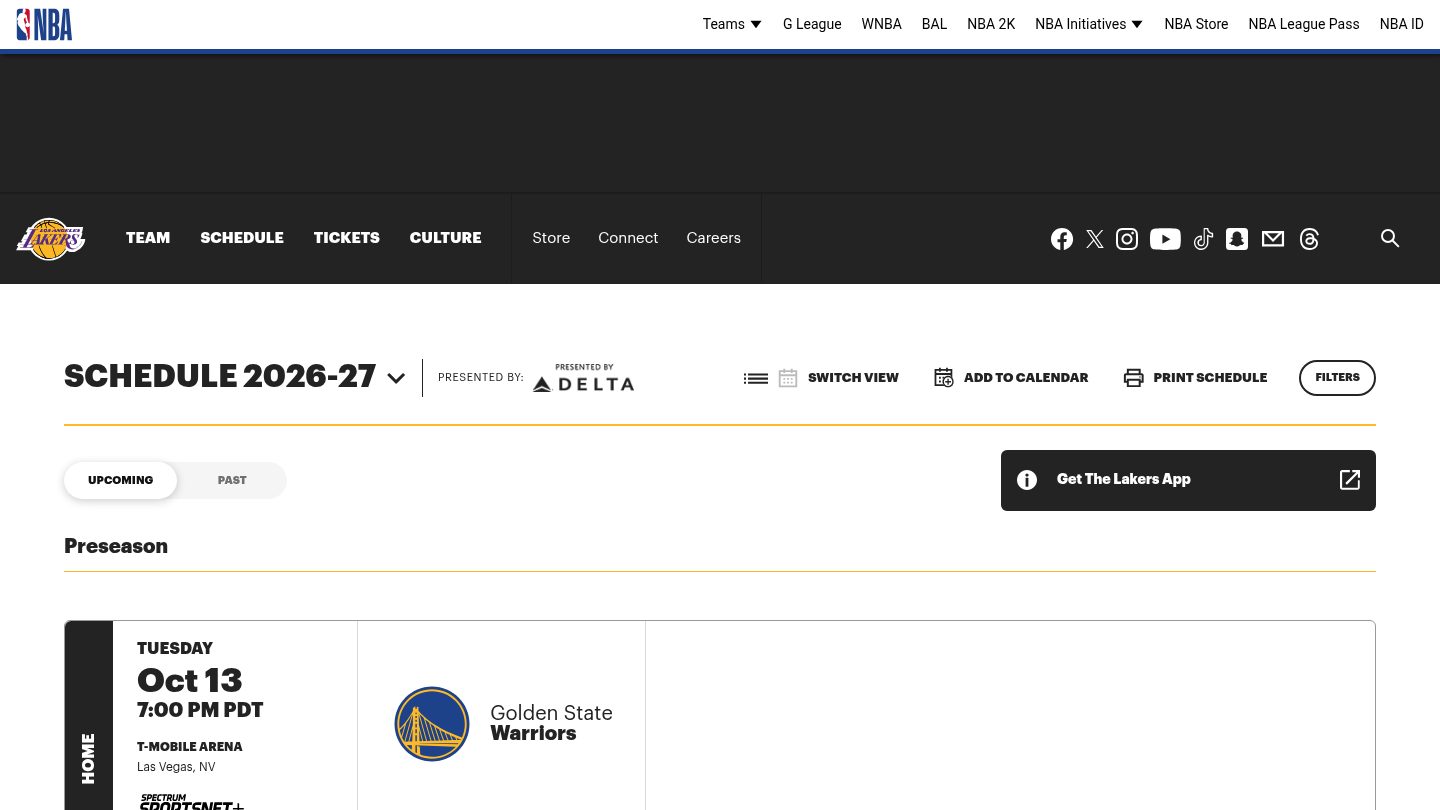Open the WNBA link

(x=882, y=24)
